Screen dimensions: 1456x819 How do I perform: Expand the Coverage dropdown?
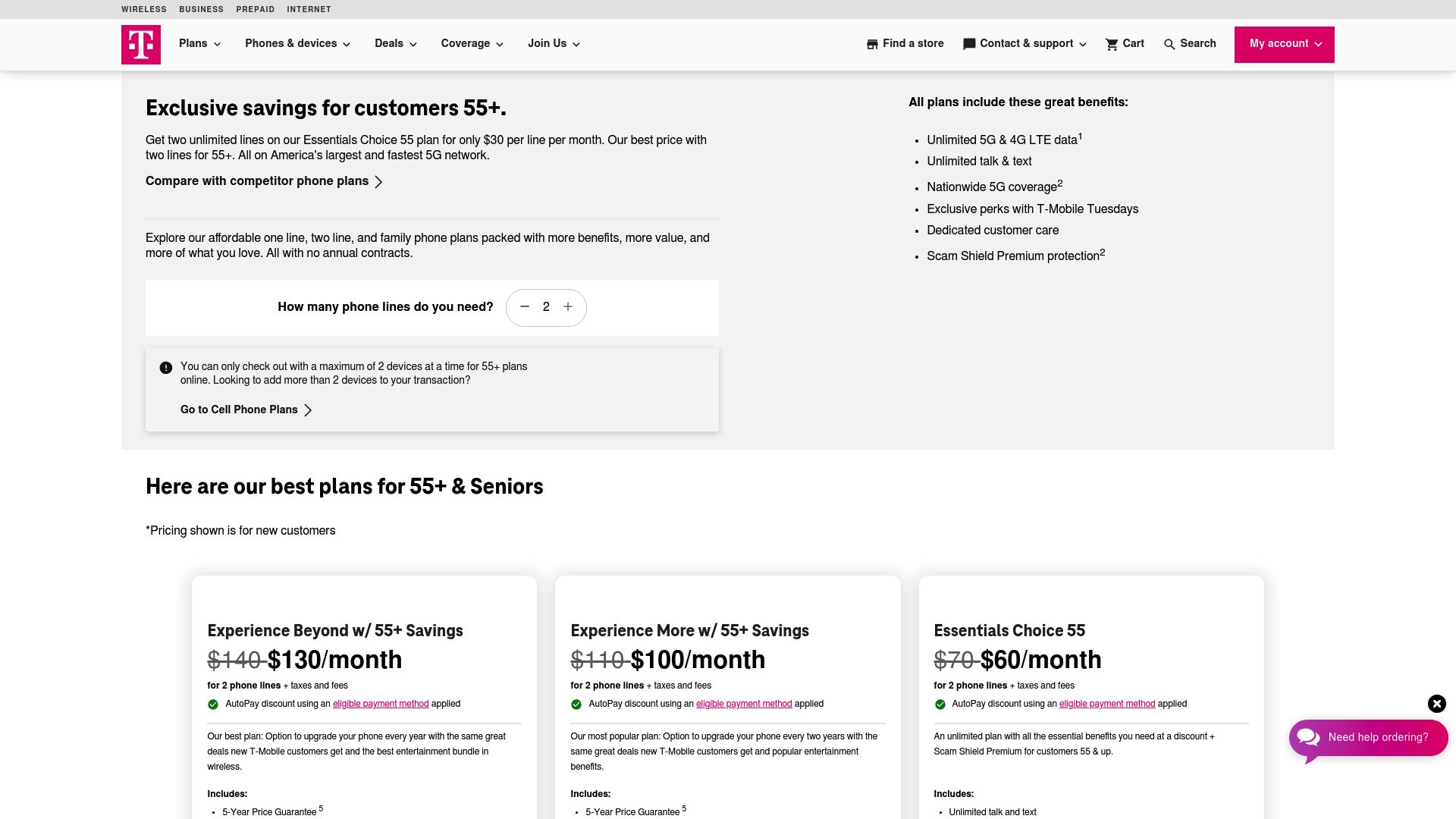472,44
